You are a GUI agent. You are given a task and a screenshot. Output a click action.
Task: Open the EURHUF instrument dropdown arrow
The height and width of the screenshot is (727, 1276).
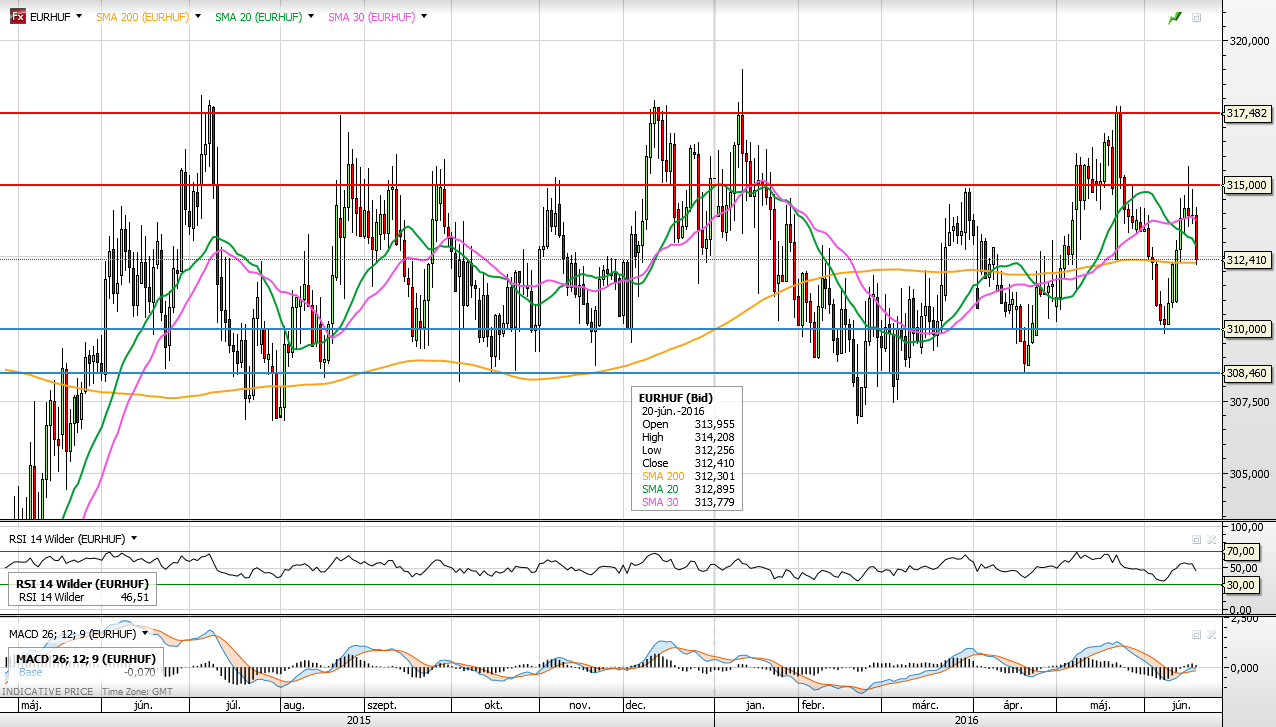click(x=79, y=17)
